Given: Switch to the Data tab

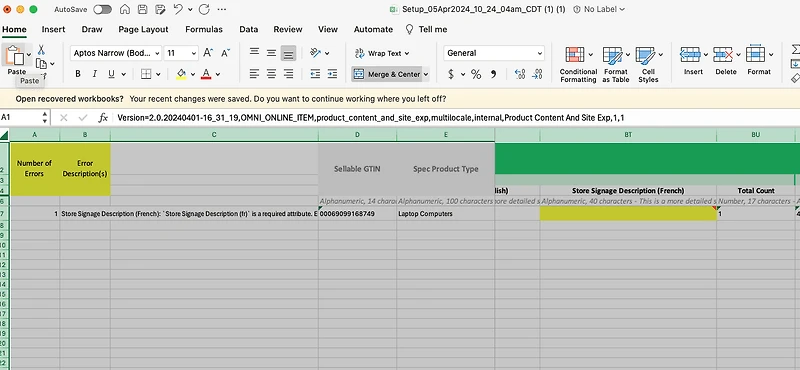Looking at the screenshot, I should [x=248, y=29].
